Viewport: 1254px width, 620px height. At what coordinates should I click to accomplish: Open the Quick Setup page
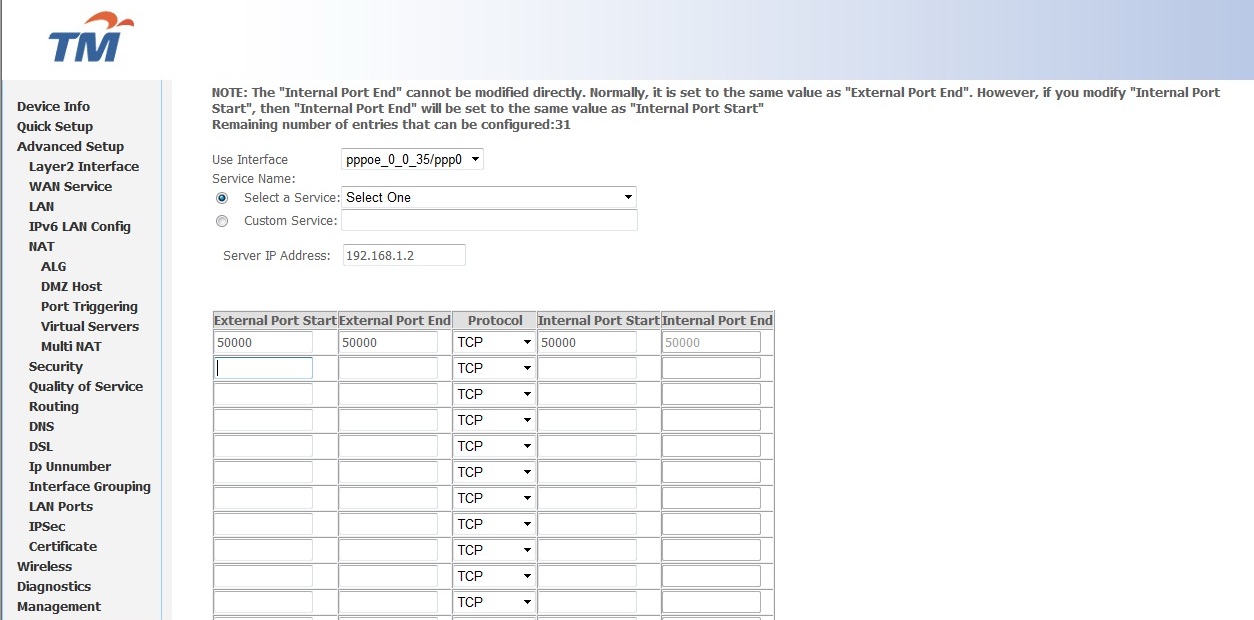54,126
